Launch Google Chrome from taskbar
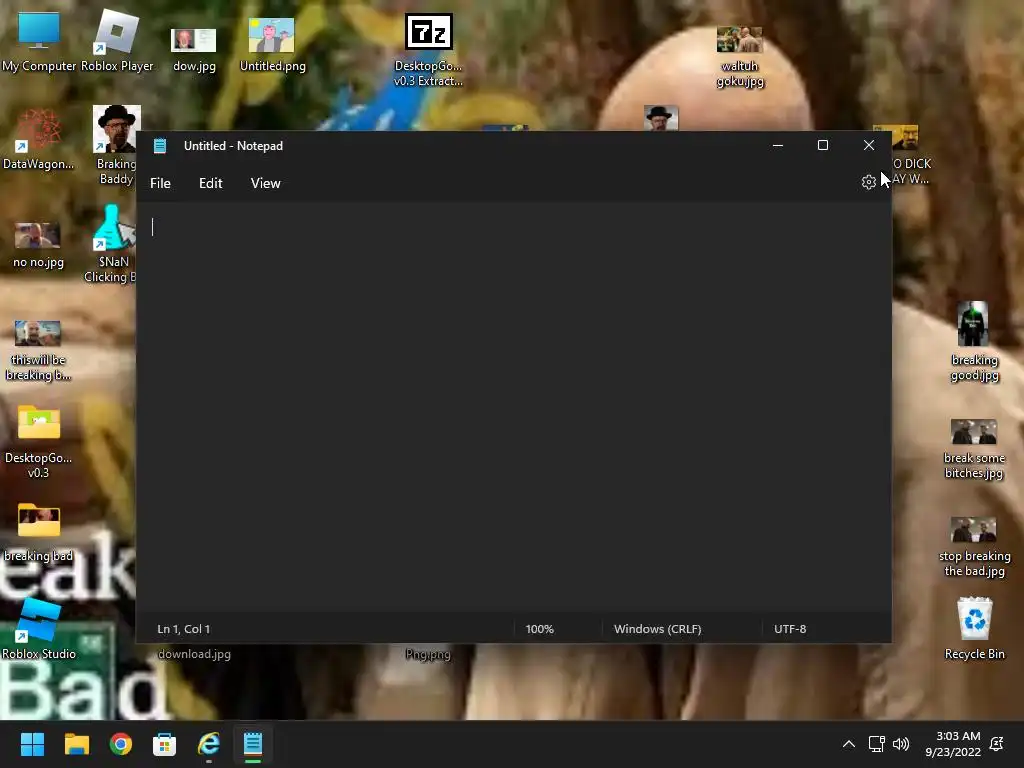Screen dimensions: 1024x768 tap(121, 744)
